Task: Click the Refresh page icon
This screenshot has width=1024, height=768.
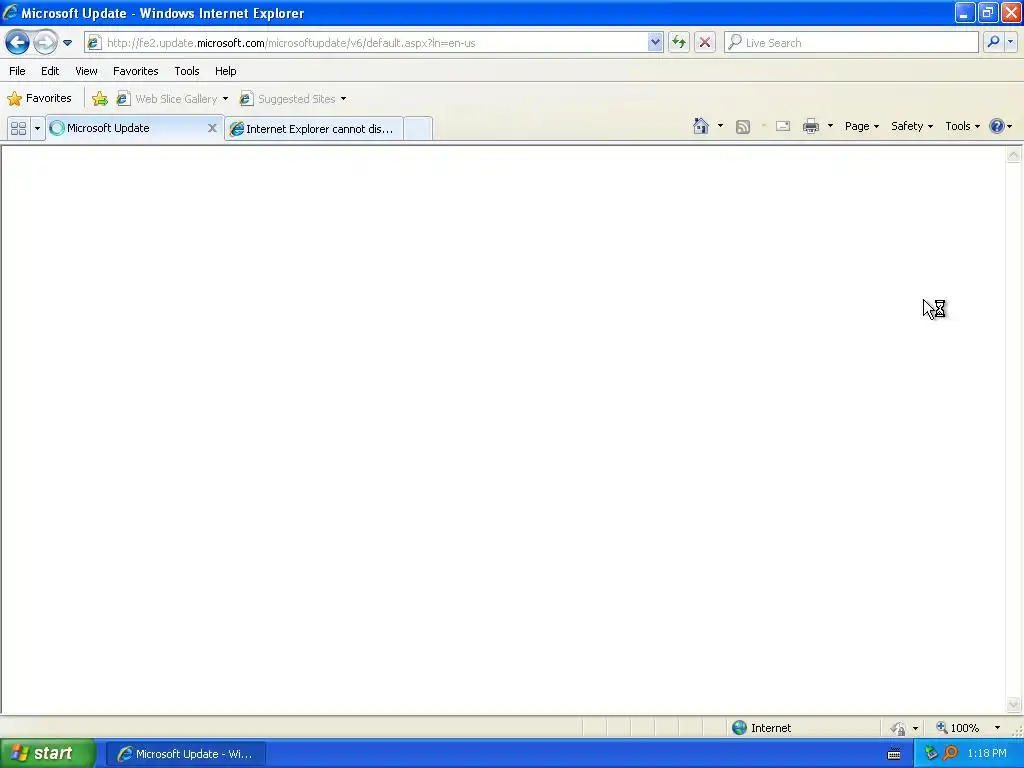Action: pos(679,43)
